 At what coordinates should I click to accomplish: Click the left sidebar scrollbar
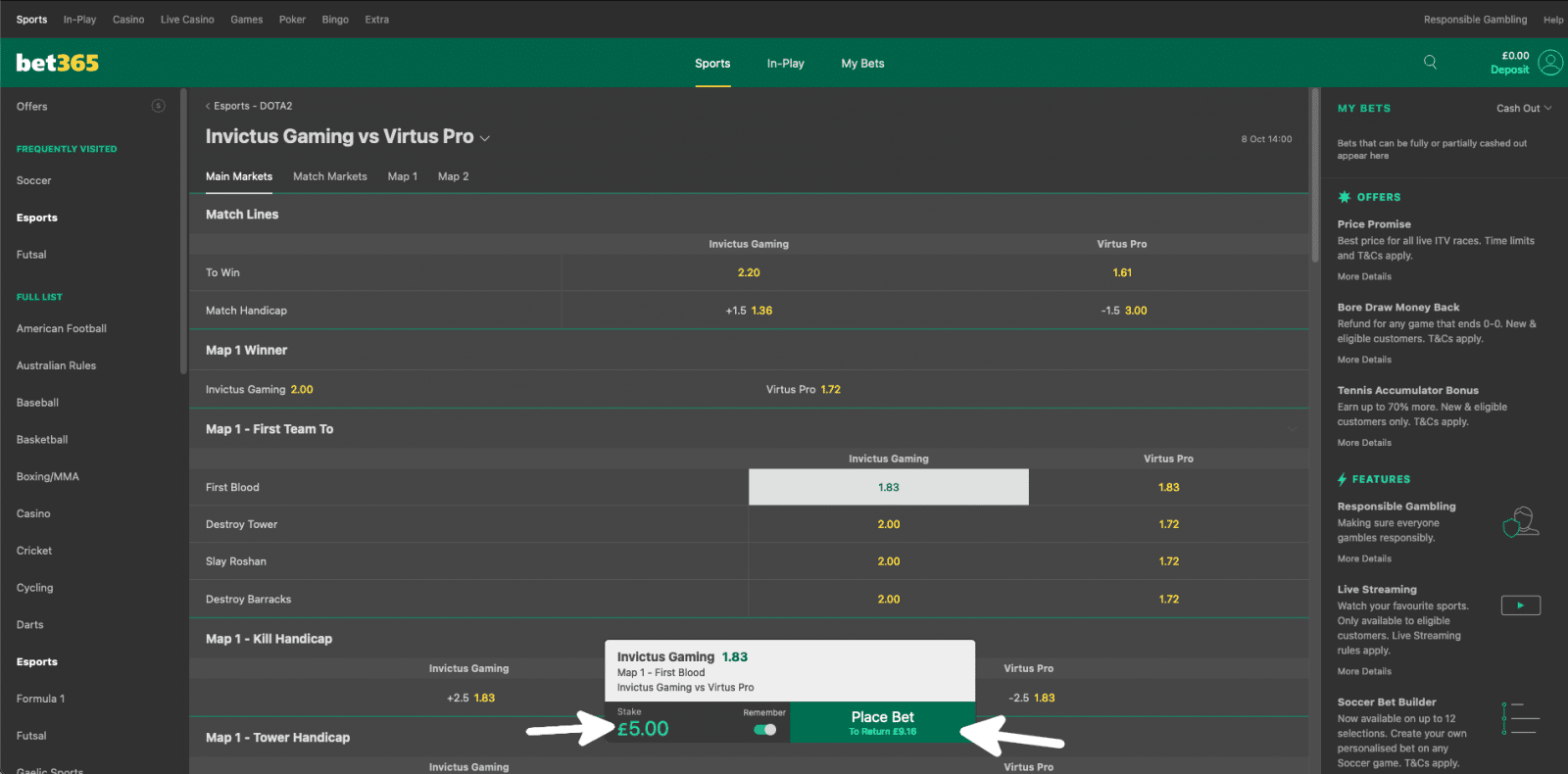(183, 232)
